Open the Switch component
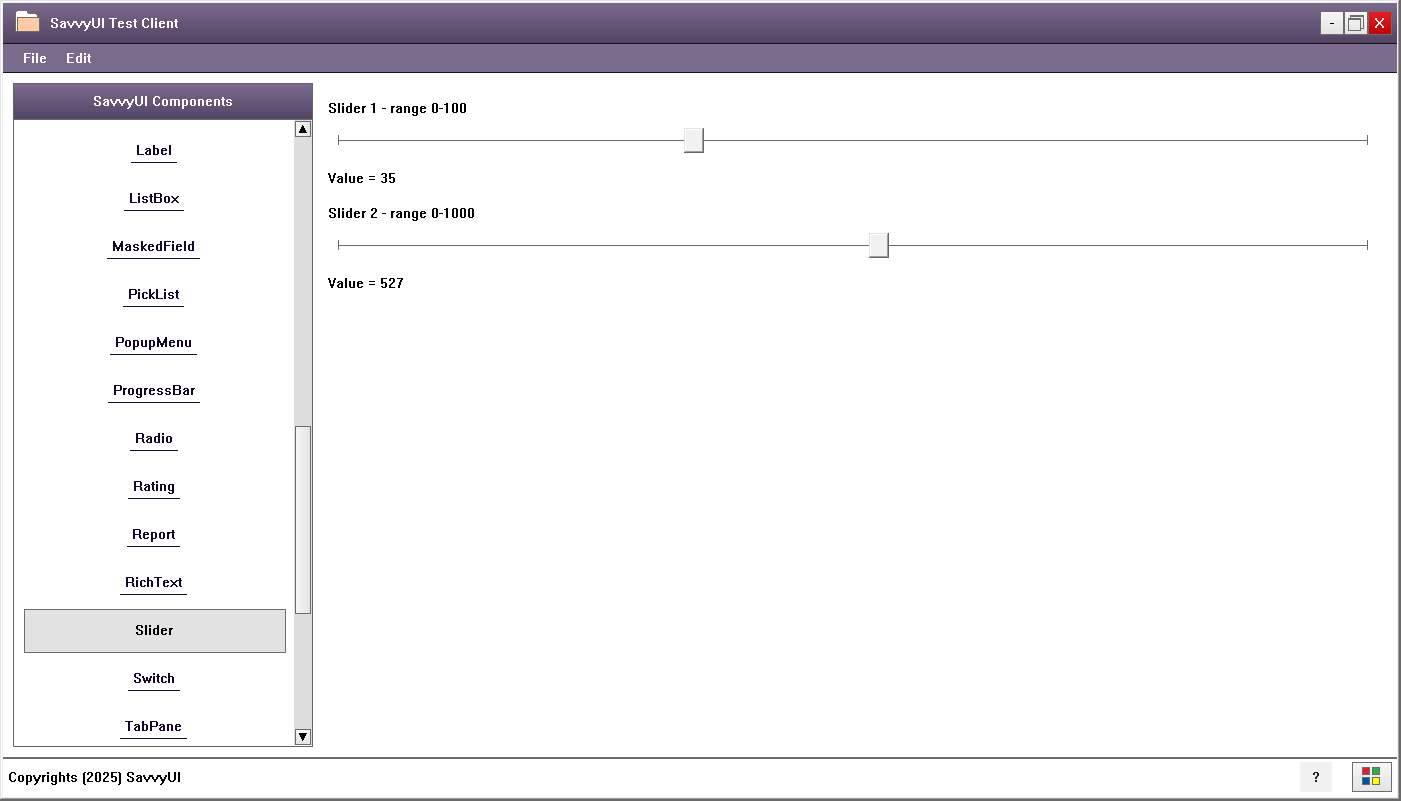Image resolution: width=1401 pixels, height=801 pixels. click(153, 678)
